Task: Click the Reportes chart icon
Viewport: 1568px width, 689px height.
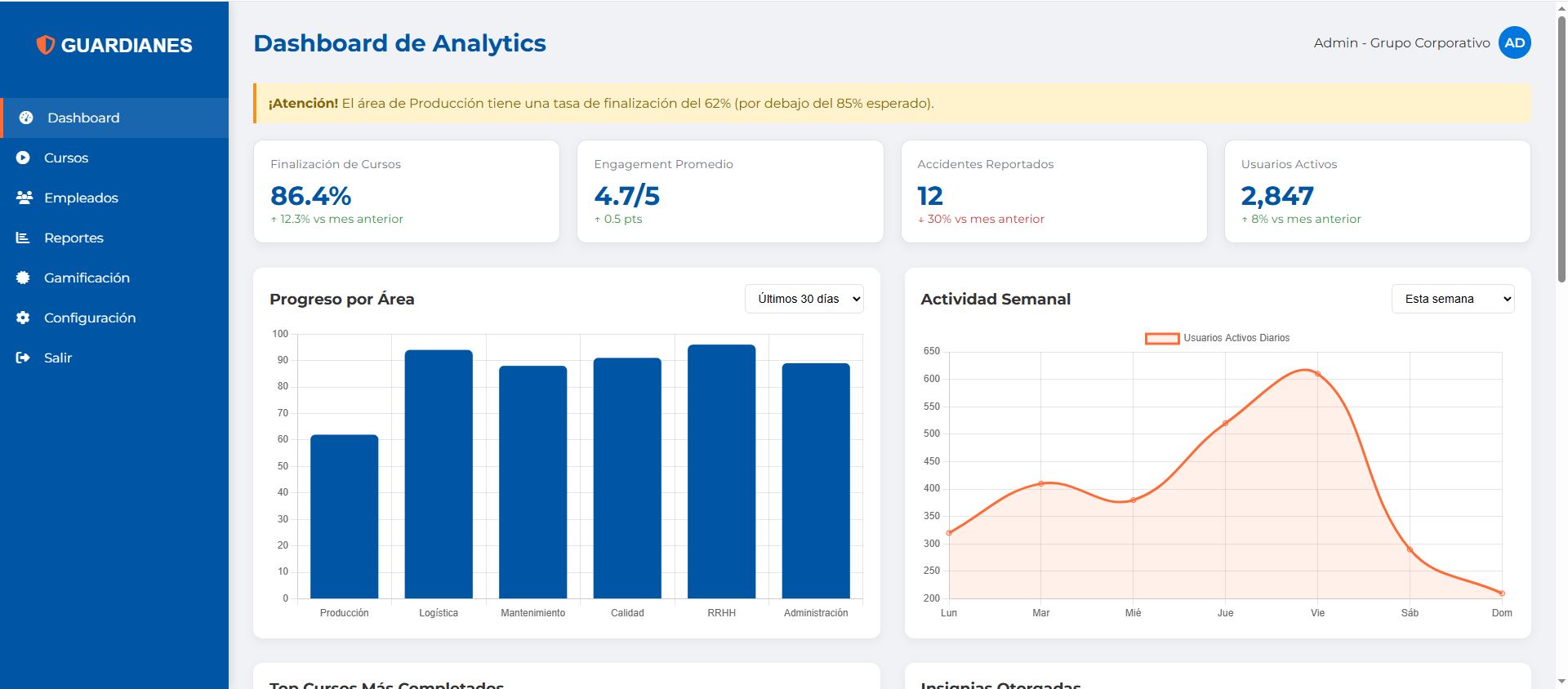Action: [23, 238]
